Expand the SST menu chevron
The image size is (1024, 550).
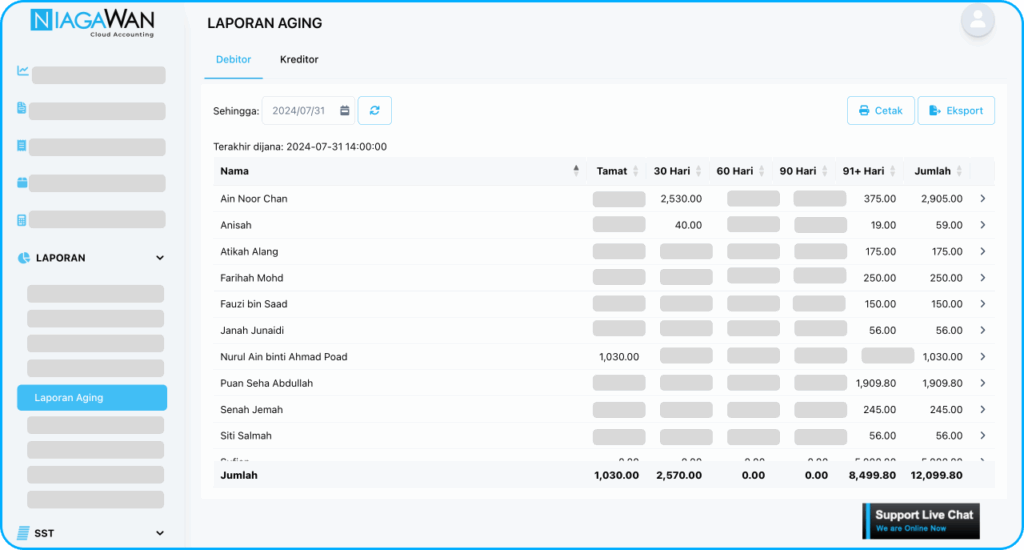tap(160, 533)
